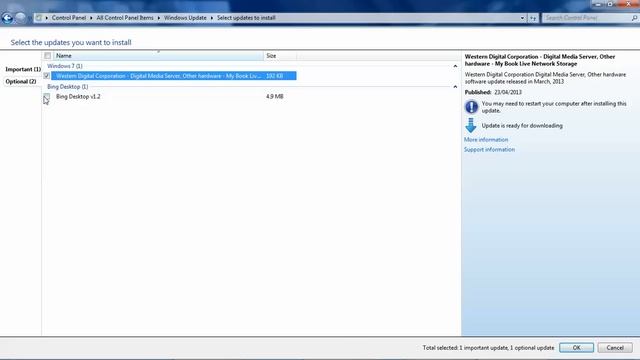
Task: Click the blue download arrow icon
Action: [471, 125]
